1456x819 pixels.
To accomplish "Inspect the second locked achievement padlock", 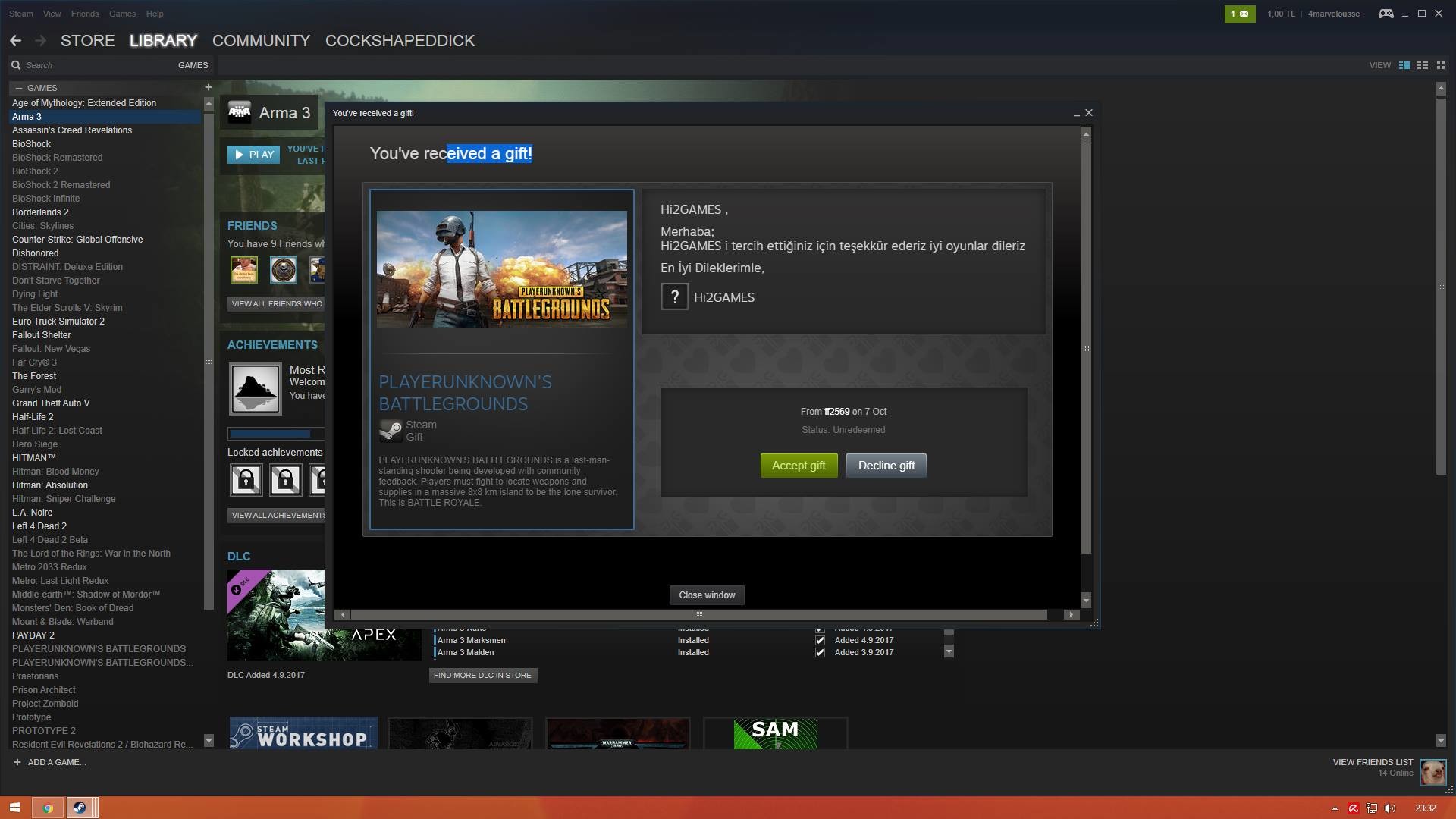I will 285,480.
